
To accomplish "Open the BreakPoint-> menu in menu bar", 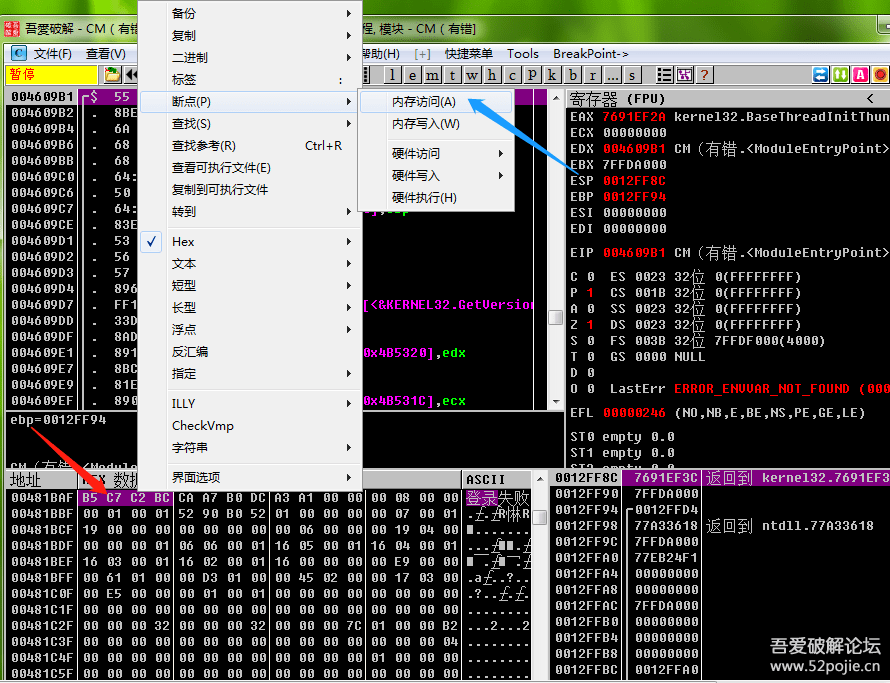I will tap(590, 54).
